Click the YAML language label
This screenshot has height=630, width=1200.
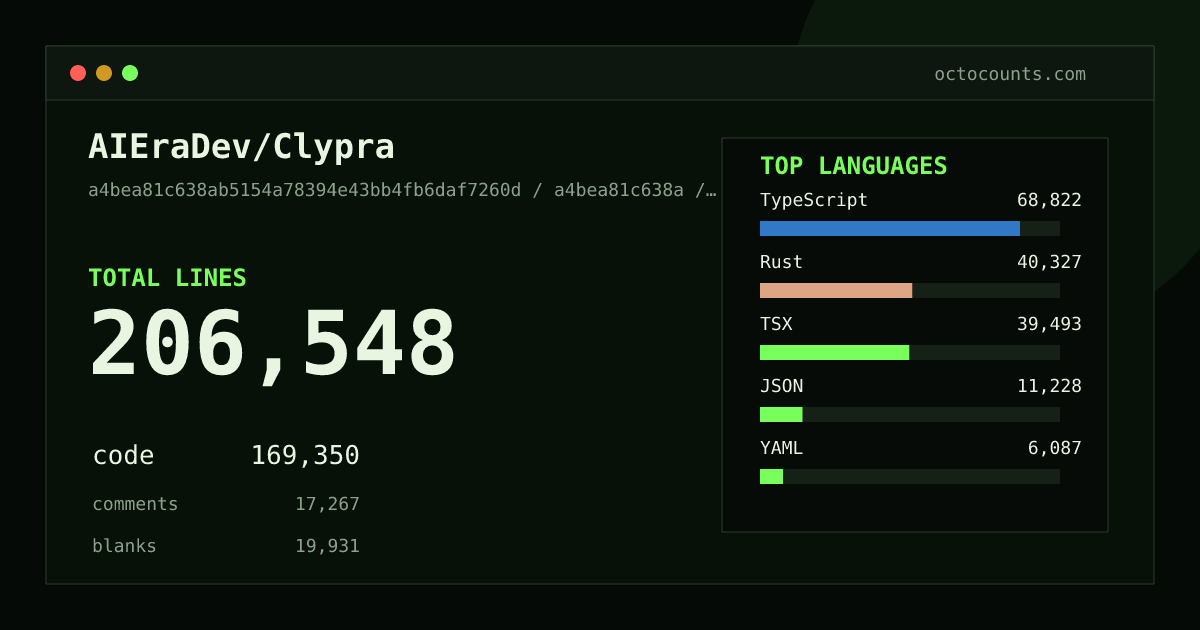[x=781, y=448]
